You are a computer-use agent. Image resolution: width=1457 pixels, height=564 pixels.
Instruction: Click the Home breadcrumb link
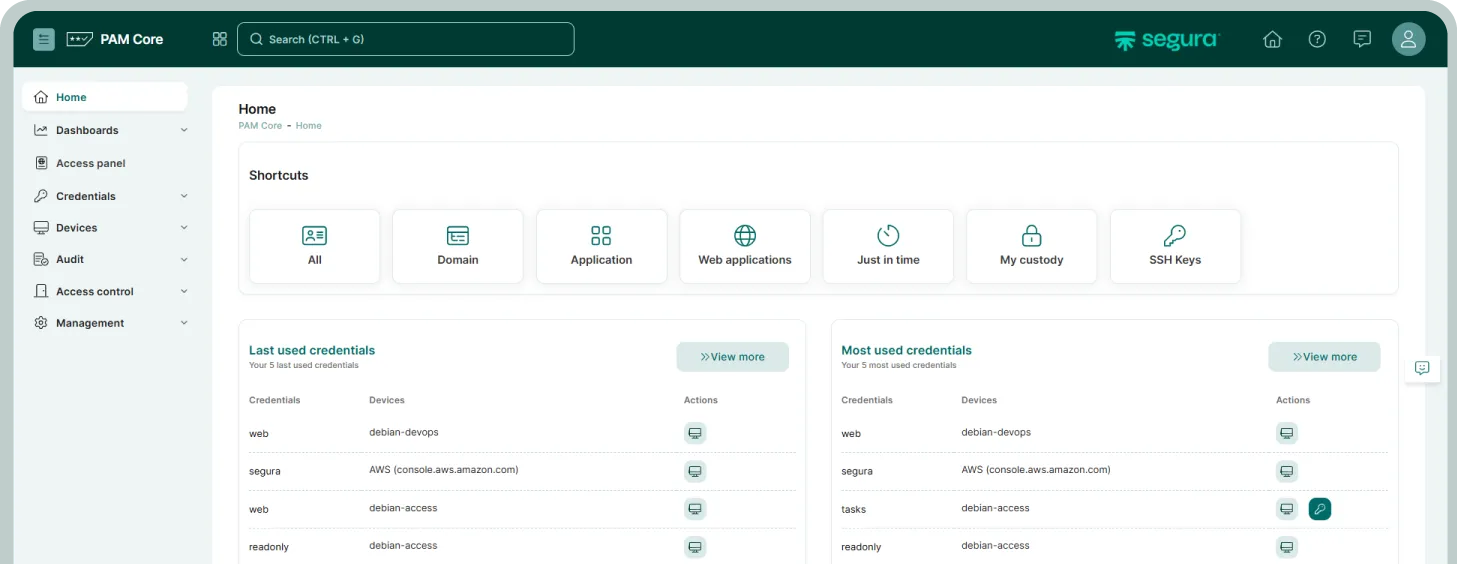(x=309, y=126)
